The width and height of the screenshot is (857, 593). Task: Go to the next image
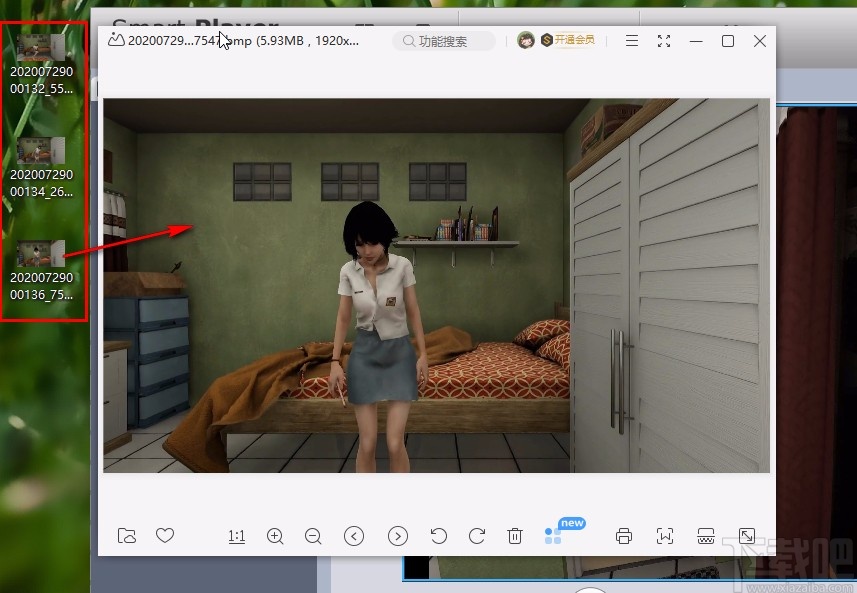397,536
